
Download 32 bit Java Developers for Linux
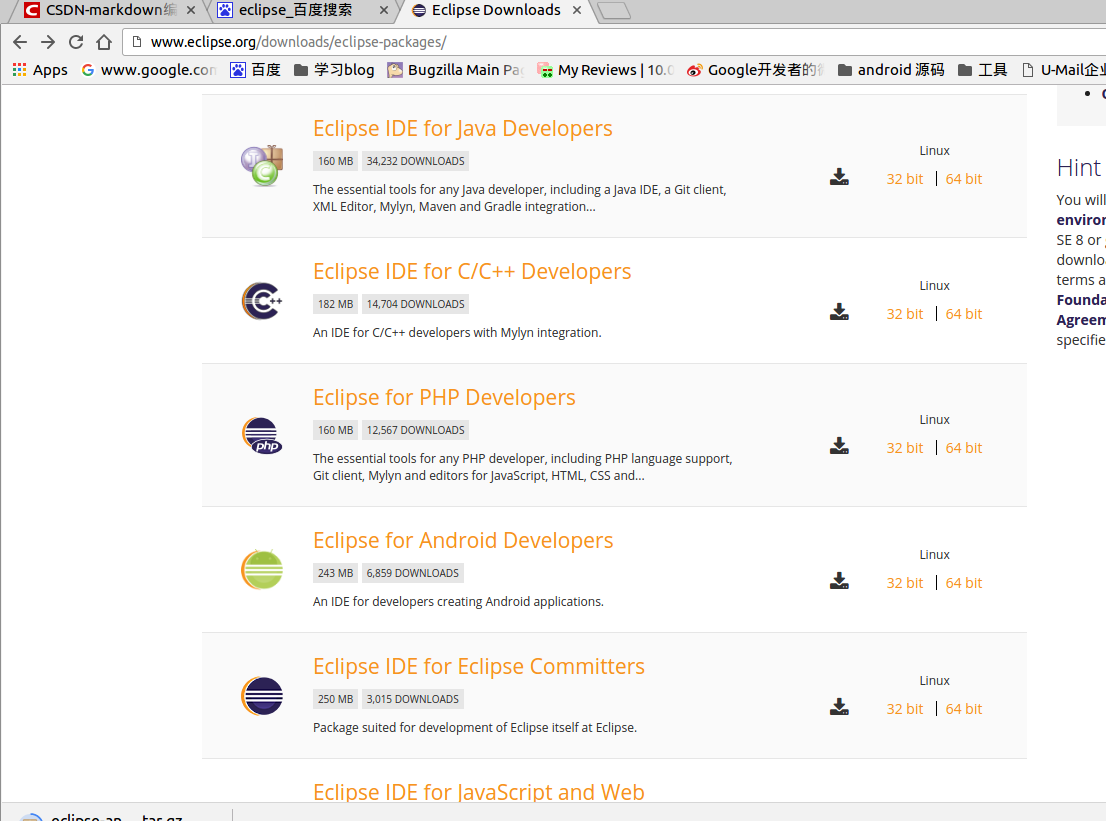point(905,179)
